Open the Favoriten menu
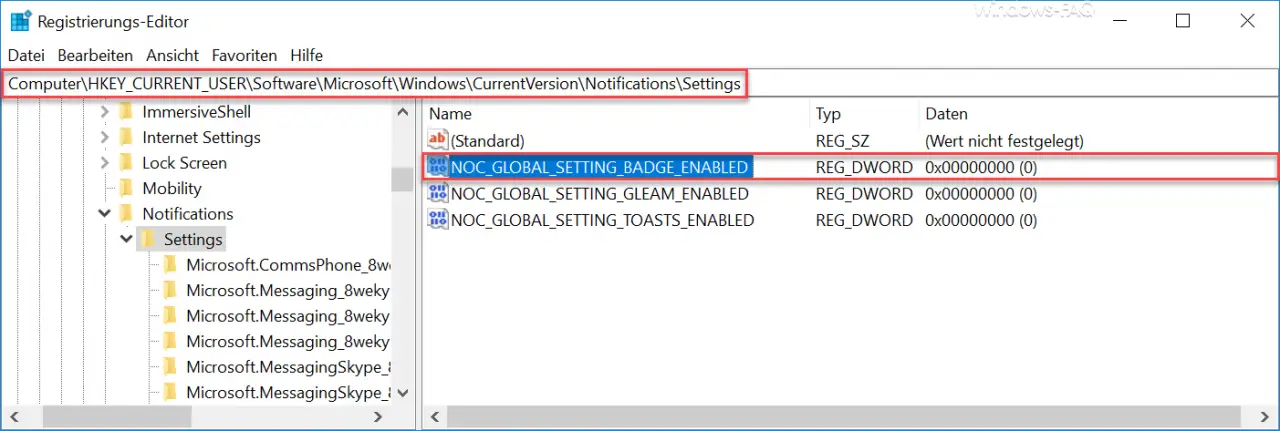This screenshot has width=1280, height=431. (245, 55)
